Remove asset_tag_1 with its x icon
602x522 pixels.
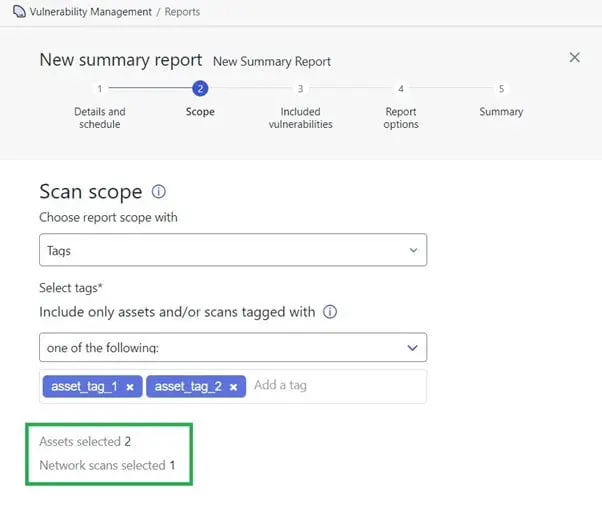pos(130,387)
